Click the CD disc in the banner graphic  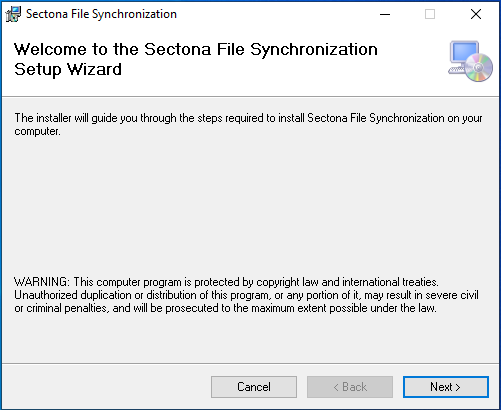click(x=479, y=68)
